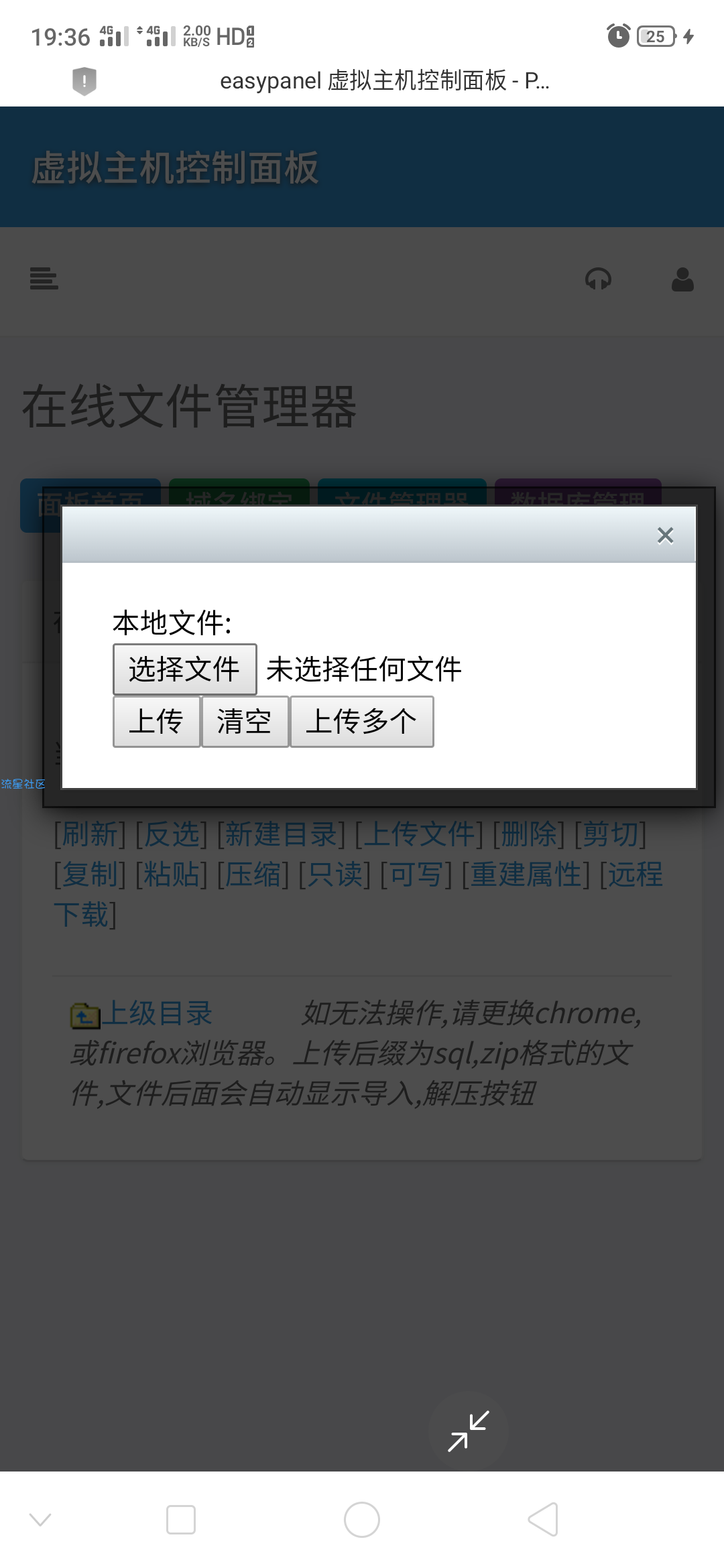Viewport: 724px width, 1568px height.
Task: Open the hamburger menu icon
Action: [x=44, y=278]
